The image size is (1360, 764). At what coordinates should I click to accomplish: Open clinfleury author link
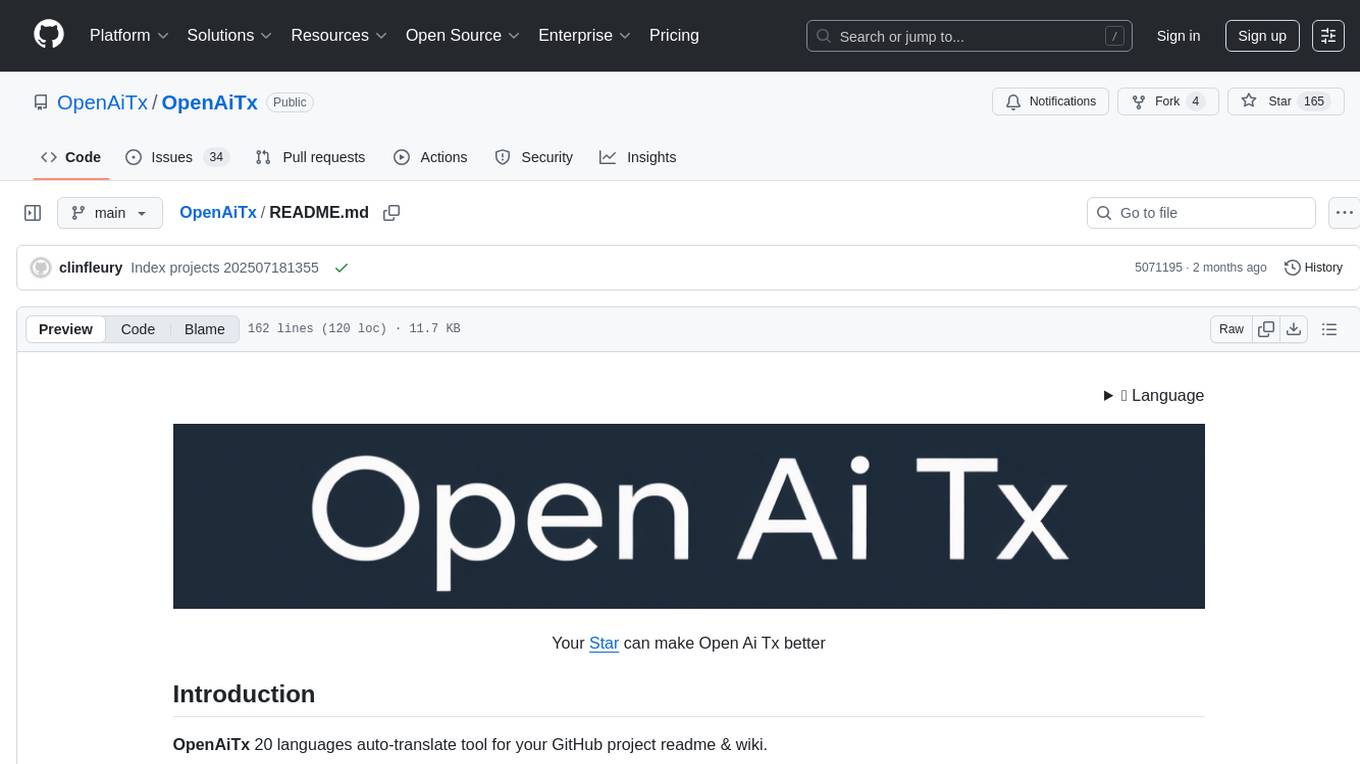pyautogui.click(x=91, y=267)
